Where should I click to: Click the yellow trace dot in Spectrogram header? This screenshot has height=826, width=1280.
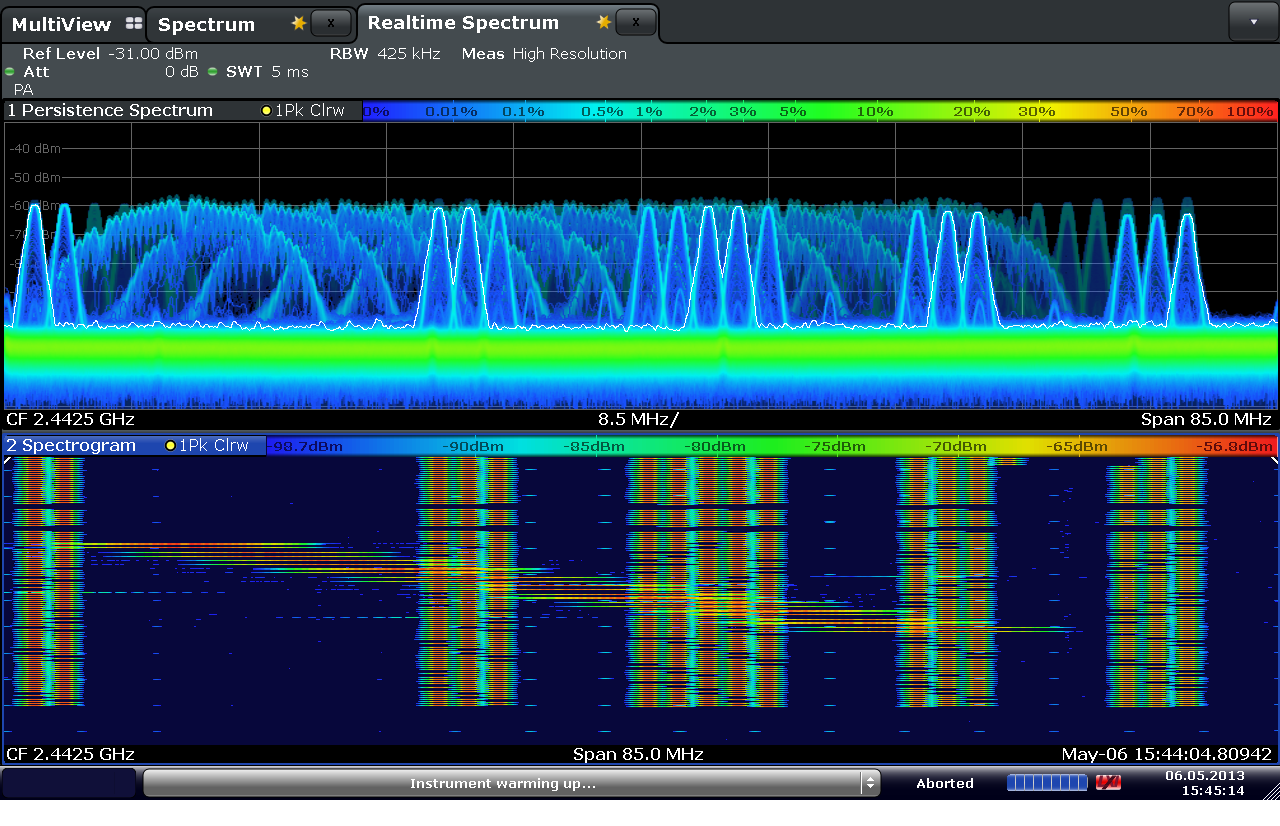click(171, 445)
